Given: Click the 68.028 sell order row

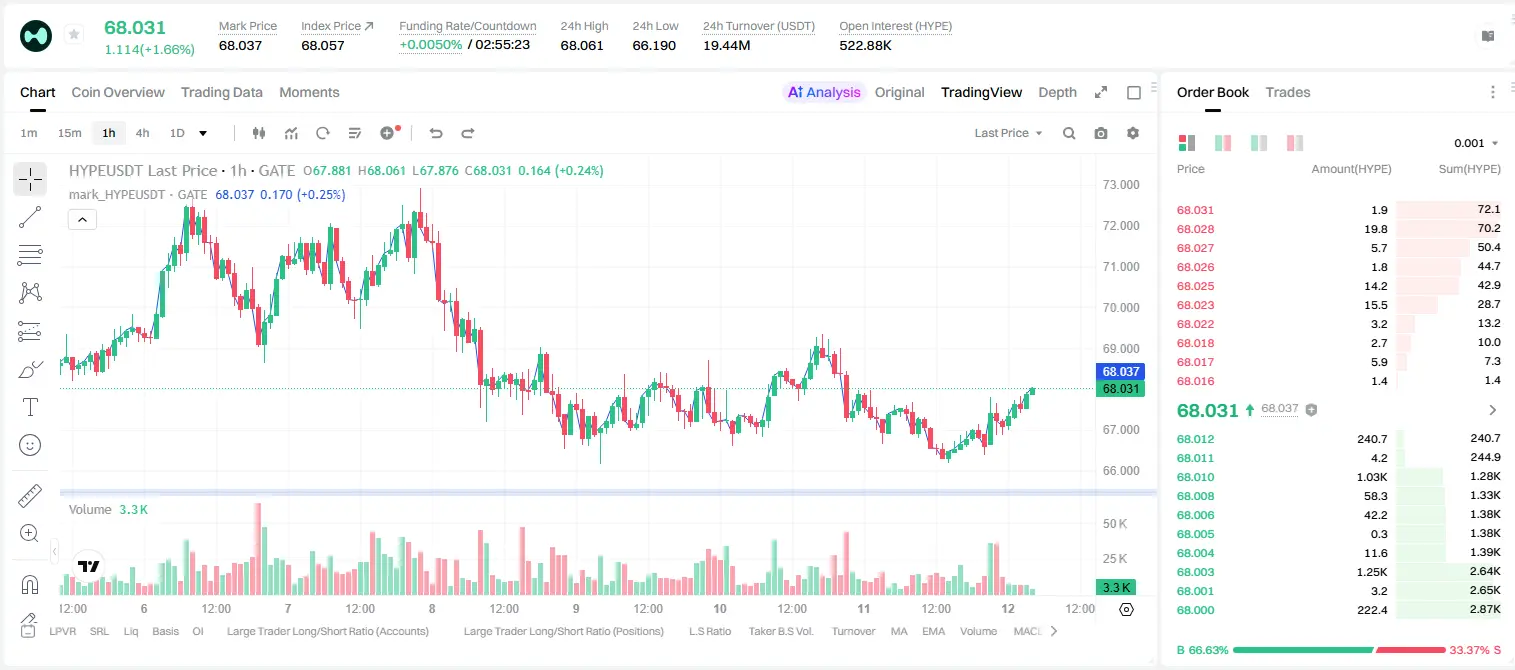Looking at the screenshot, I should pos(1338,229).
